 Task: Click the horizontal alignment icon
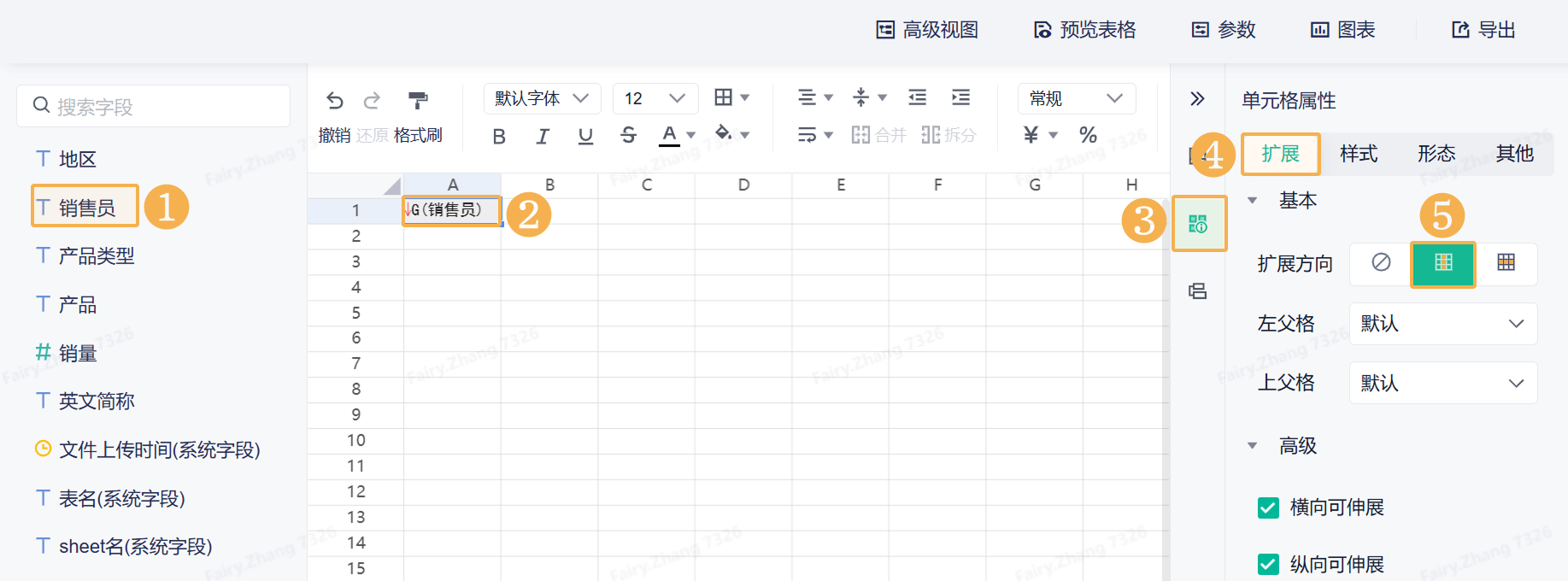pyautogui.click(x=807, y=97)
